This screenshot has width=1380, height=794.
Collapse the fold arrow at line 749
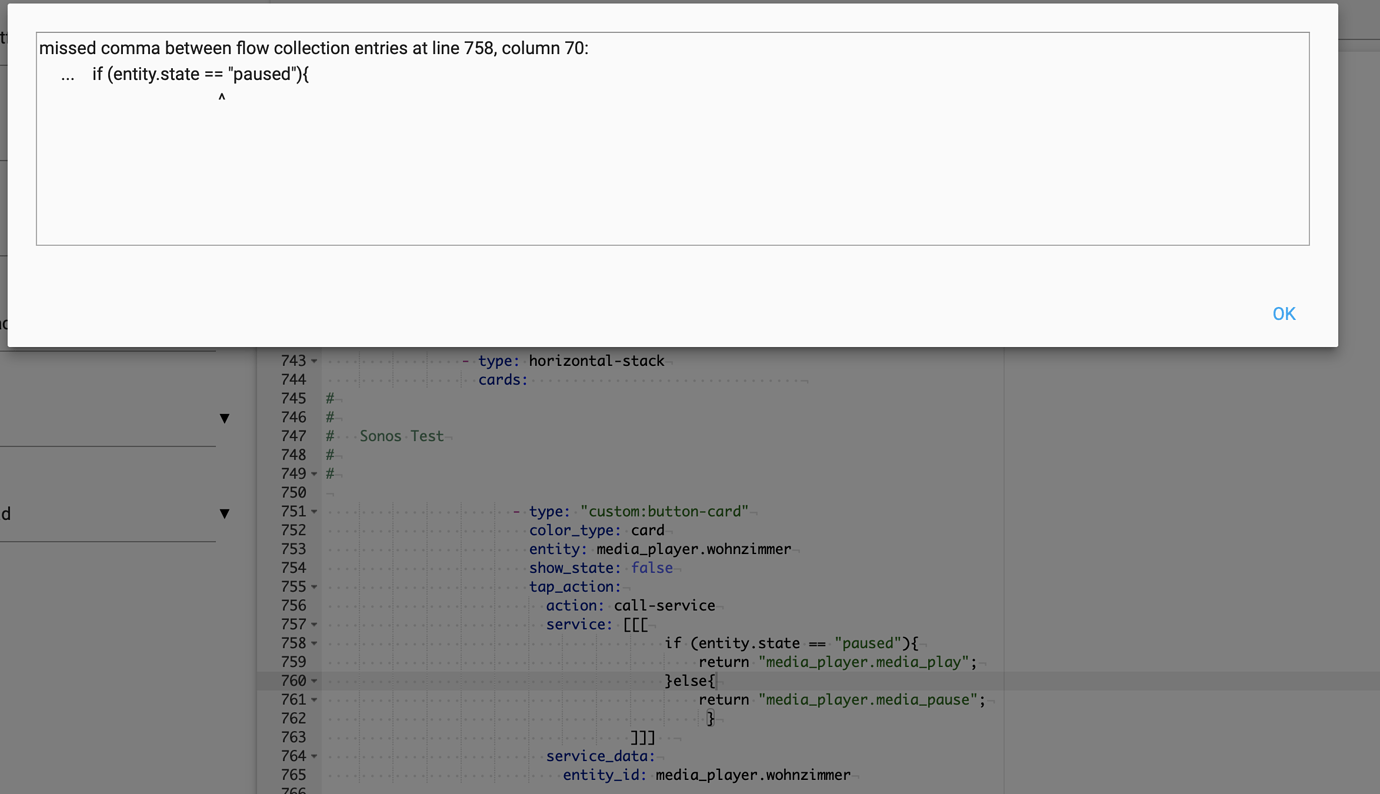pos(314,474)
